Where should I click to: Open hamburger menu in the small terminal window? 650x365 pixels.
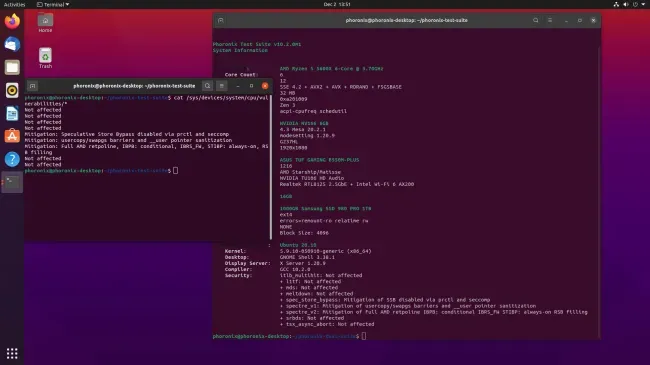click(222, 86)
